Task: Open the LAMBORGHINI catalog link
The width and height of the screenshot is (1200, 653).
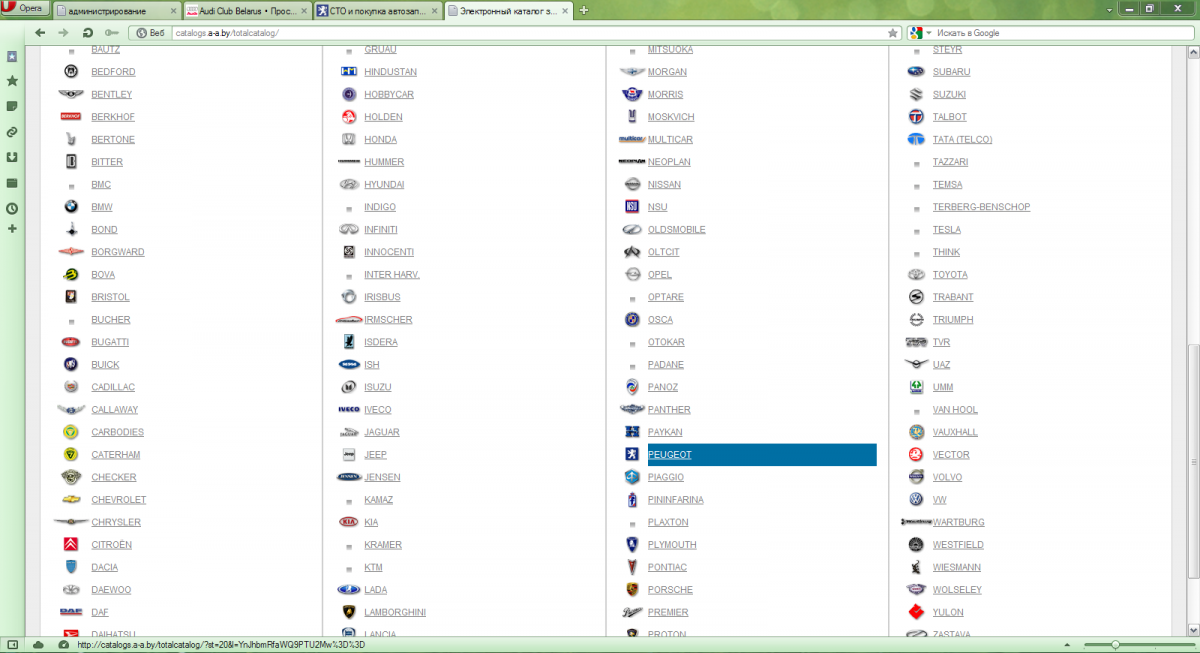Action: pos(394,612)
